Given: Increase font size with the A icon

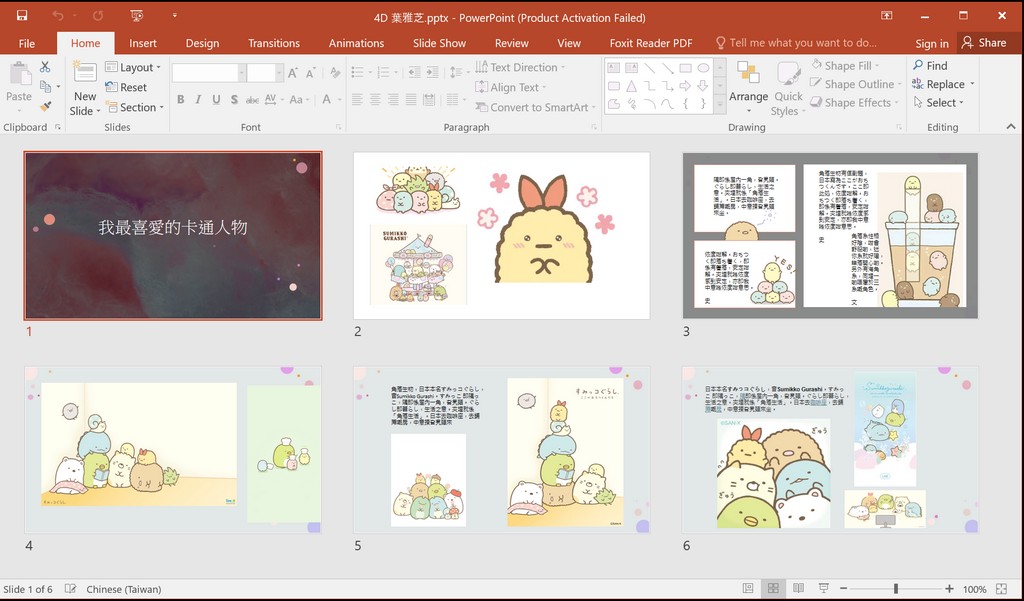Looking at the screenshot, I should pos(293,73).
